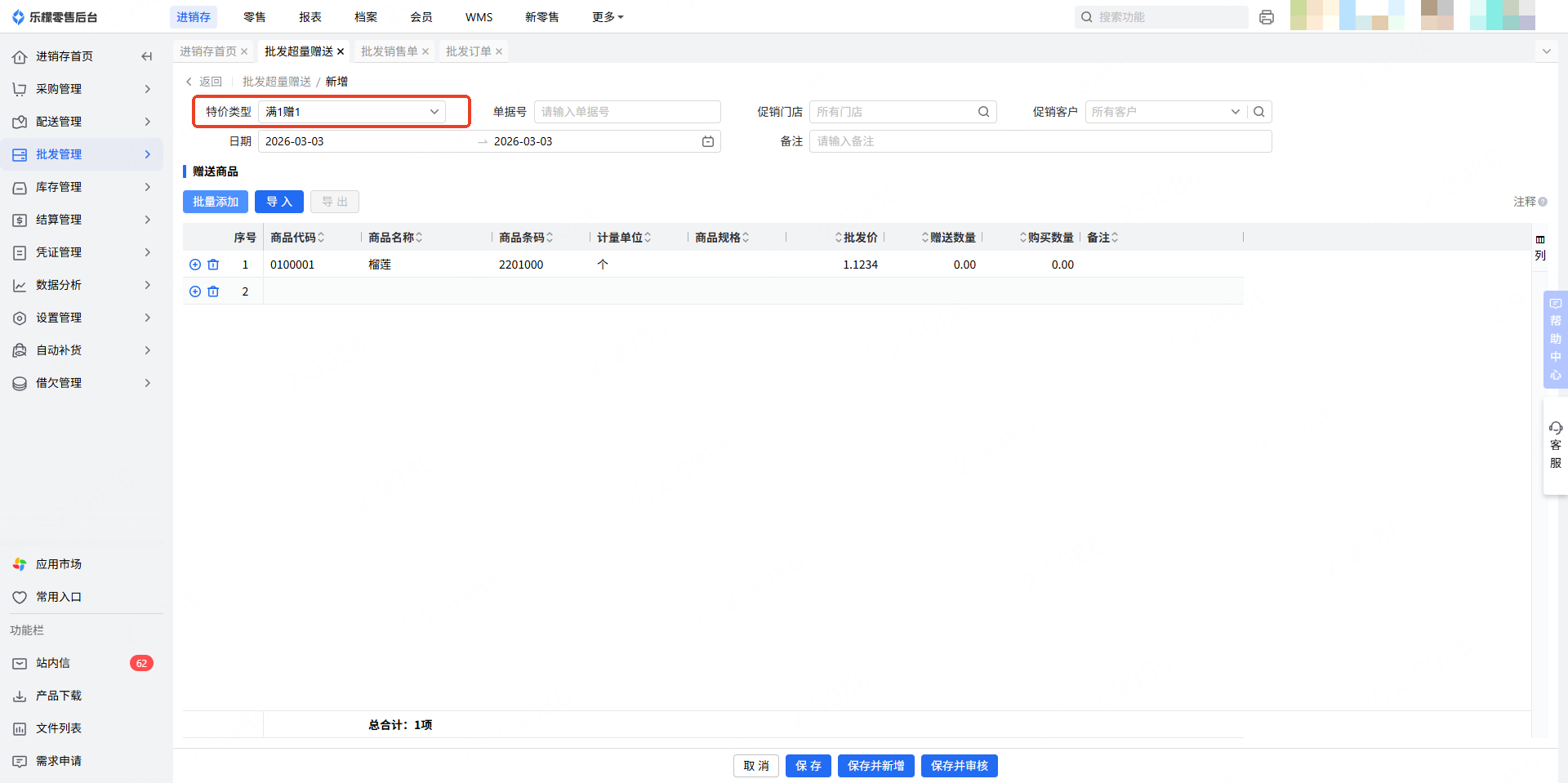Collapse the sidebar with the arrow icon
The width and height of the screenshot is (1568, 783).
(x=147, y=56)
